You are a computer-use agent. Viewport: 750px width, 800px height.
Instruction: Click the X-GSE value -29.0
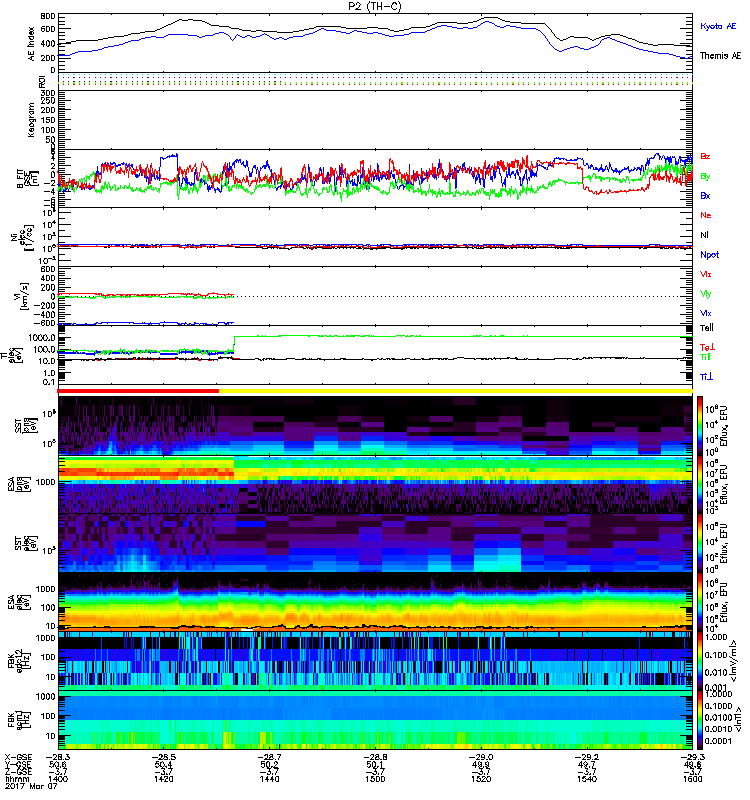click(481, 757)
